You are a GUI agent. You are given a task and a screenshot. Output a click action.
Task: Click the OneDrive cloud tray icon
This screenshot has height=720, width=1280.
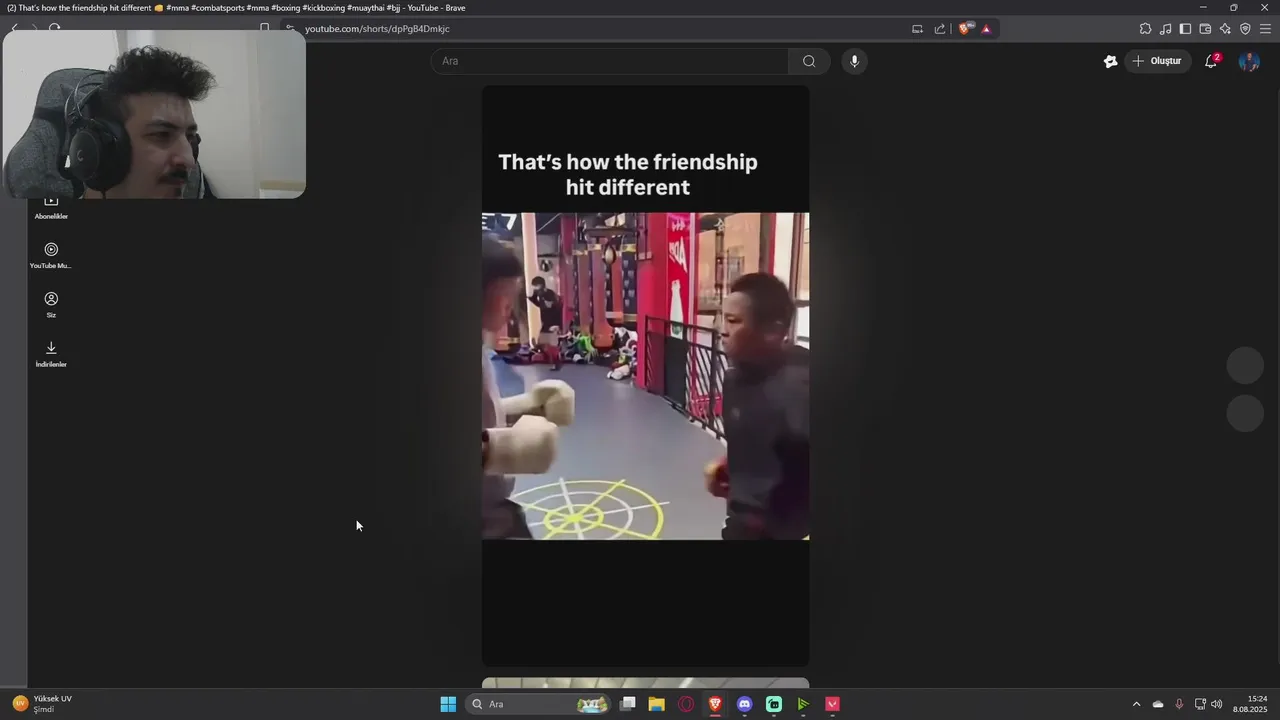click(x=1158, y=704)
